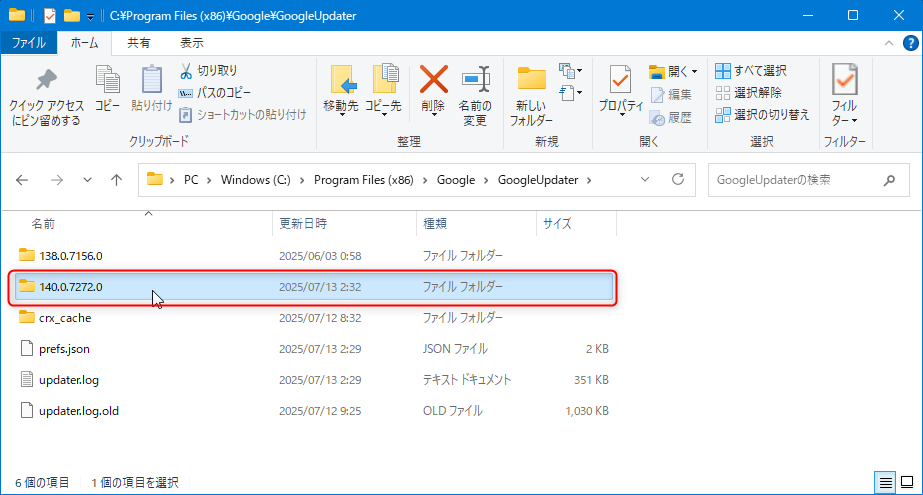923x495 pixels.
Task: Click the Edit (編集) icon
Action: 658,94
